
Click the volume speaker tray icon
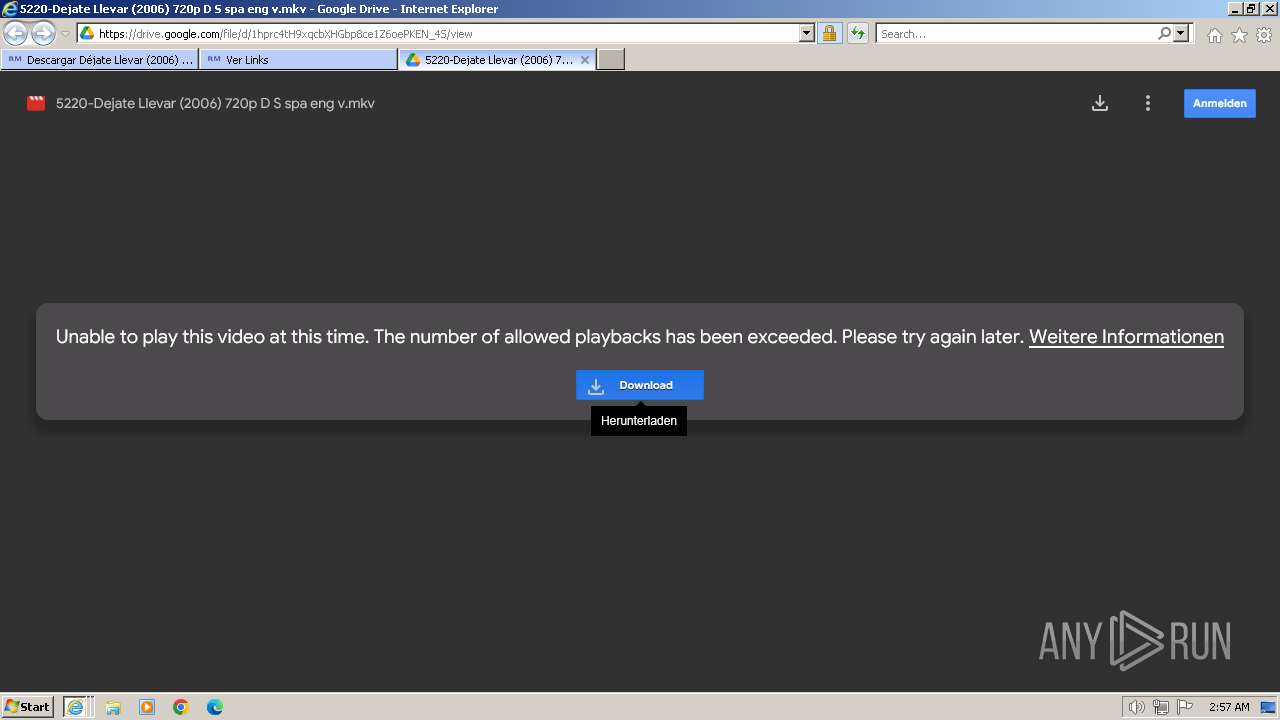[1137, 707]
